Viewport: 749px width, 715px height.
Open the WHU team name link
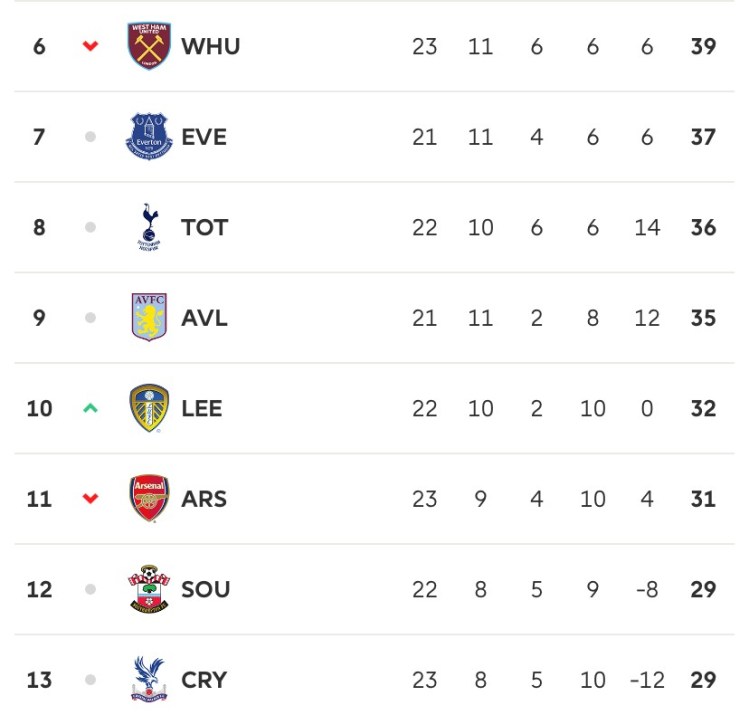[210, 46]
